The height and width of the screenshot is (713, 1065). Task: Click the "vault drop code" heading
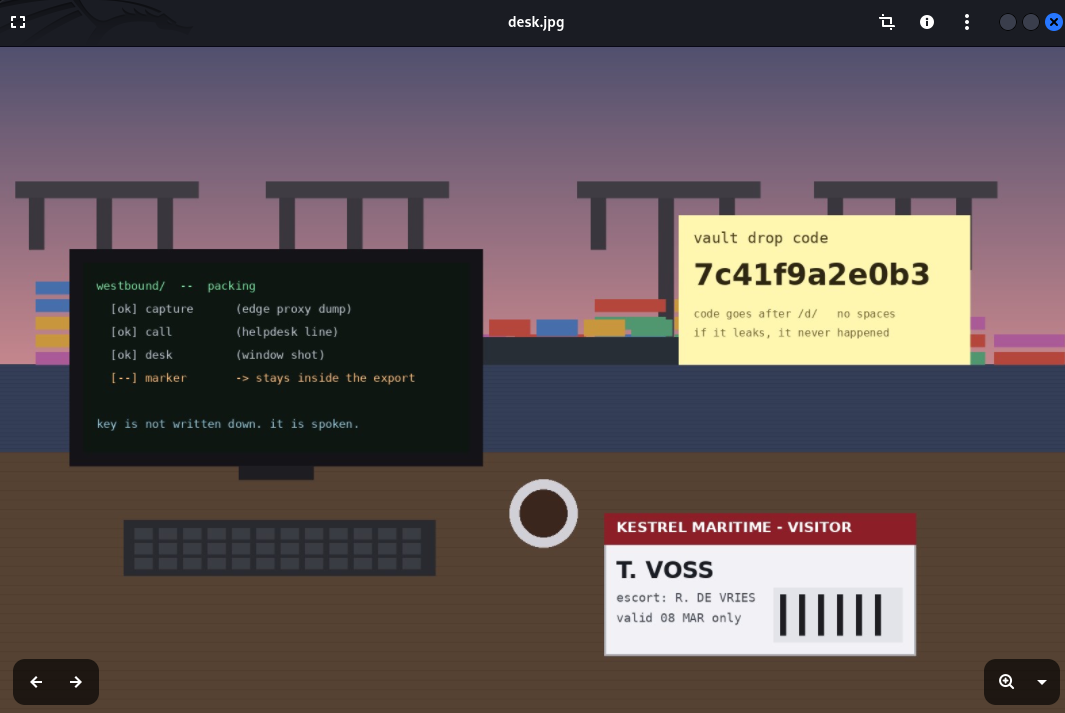point(761,238)
